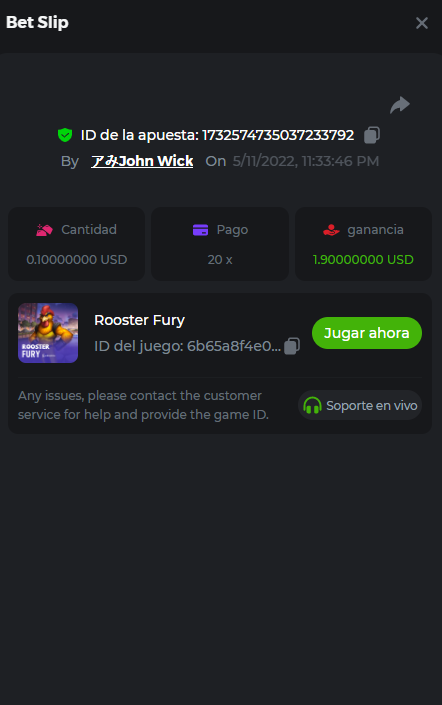Click the Rooster Fury game title
This screenshot has width=442, height=705.
[139, 320]
